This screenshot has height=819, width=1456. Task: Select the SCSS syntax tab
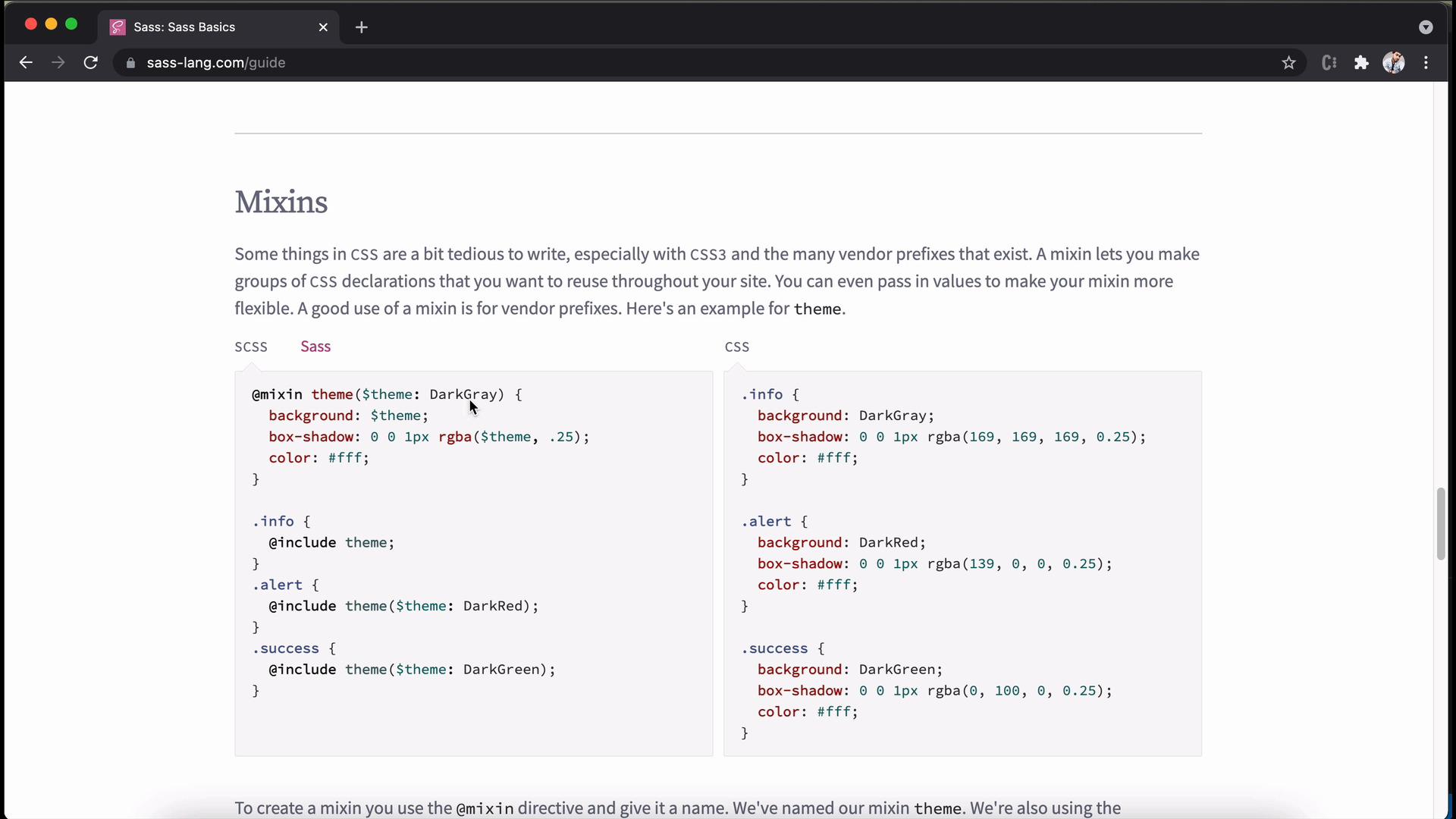click(x=251, y=347)
